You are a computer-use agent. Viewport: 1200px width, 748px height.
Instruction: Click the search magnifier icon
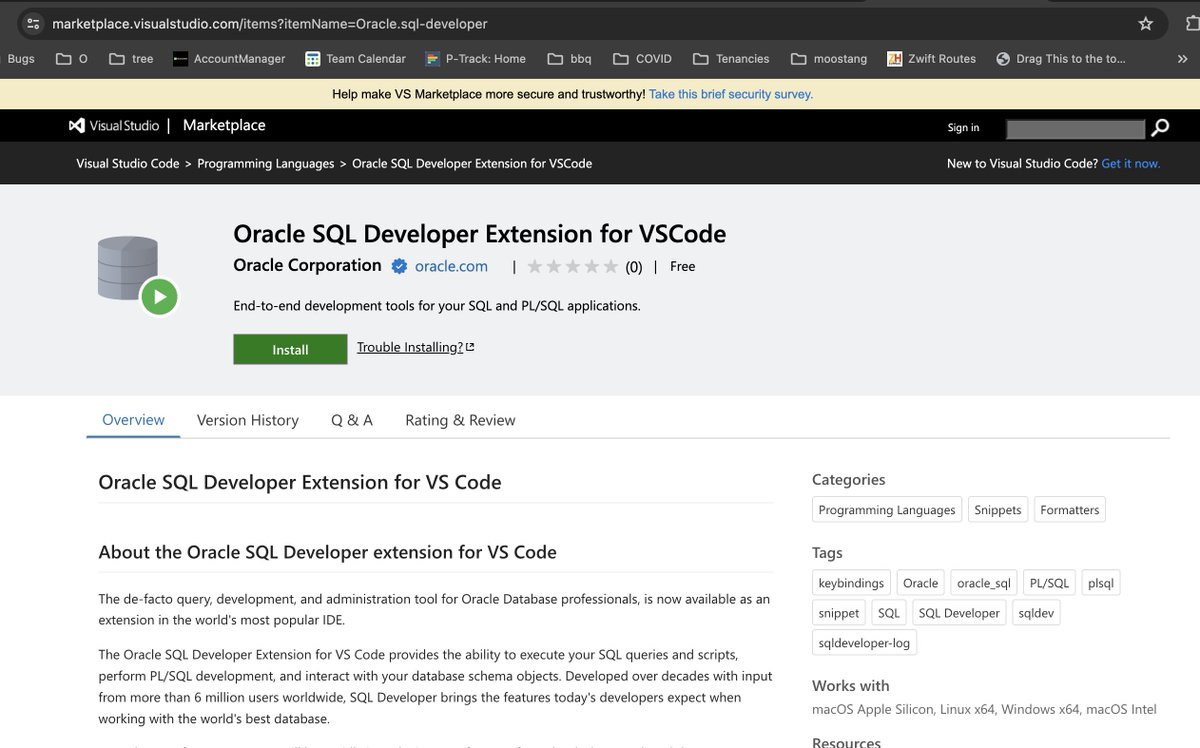point(1160,128)
